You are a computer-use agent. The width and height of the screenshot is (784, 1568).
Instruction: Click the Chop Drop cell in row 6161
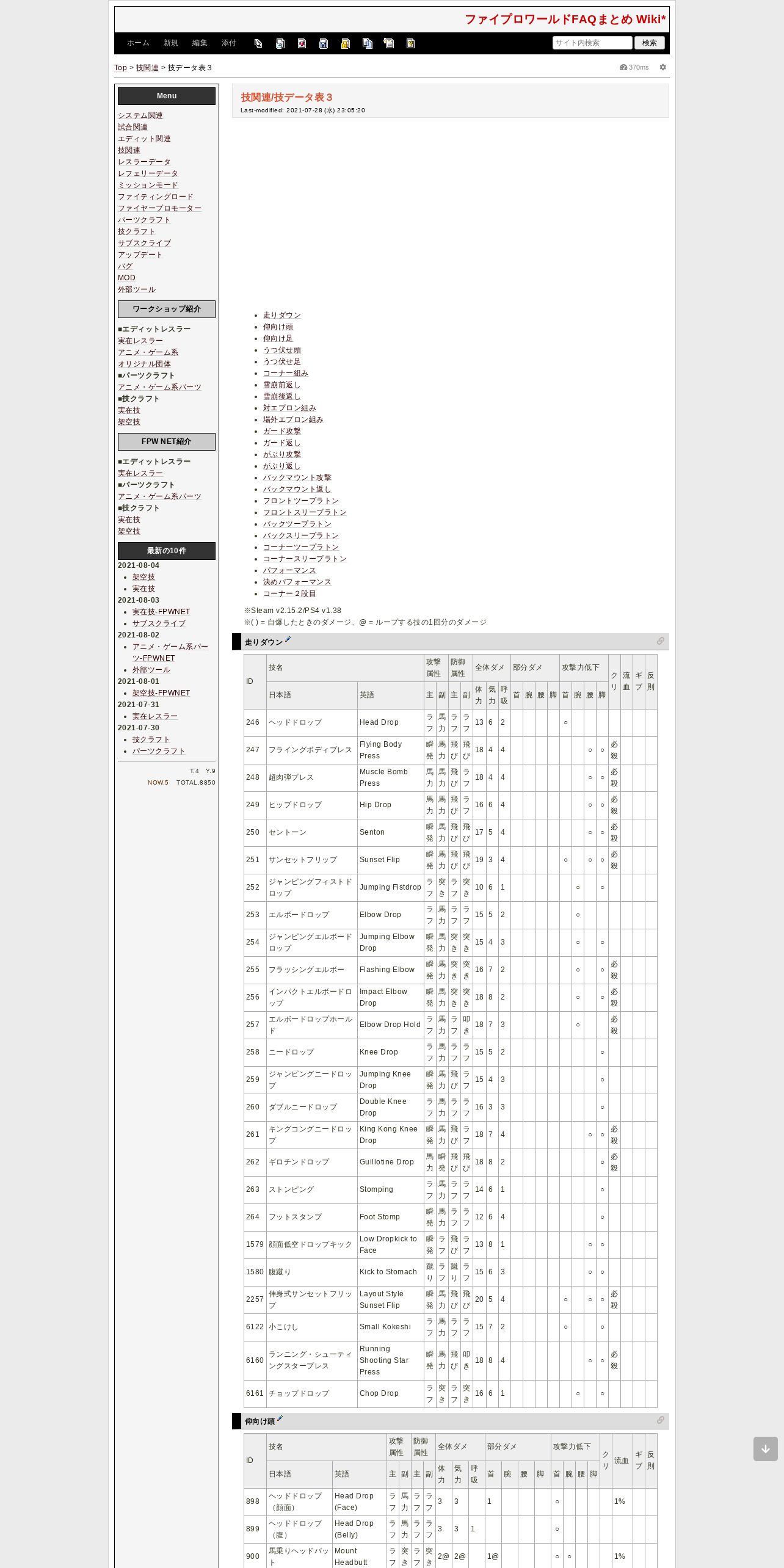click(391, 1393)
